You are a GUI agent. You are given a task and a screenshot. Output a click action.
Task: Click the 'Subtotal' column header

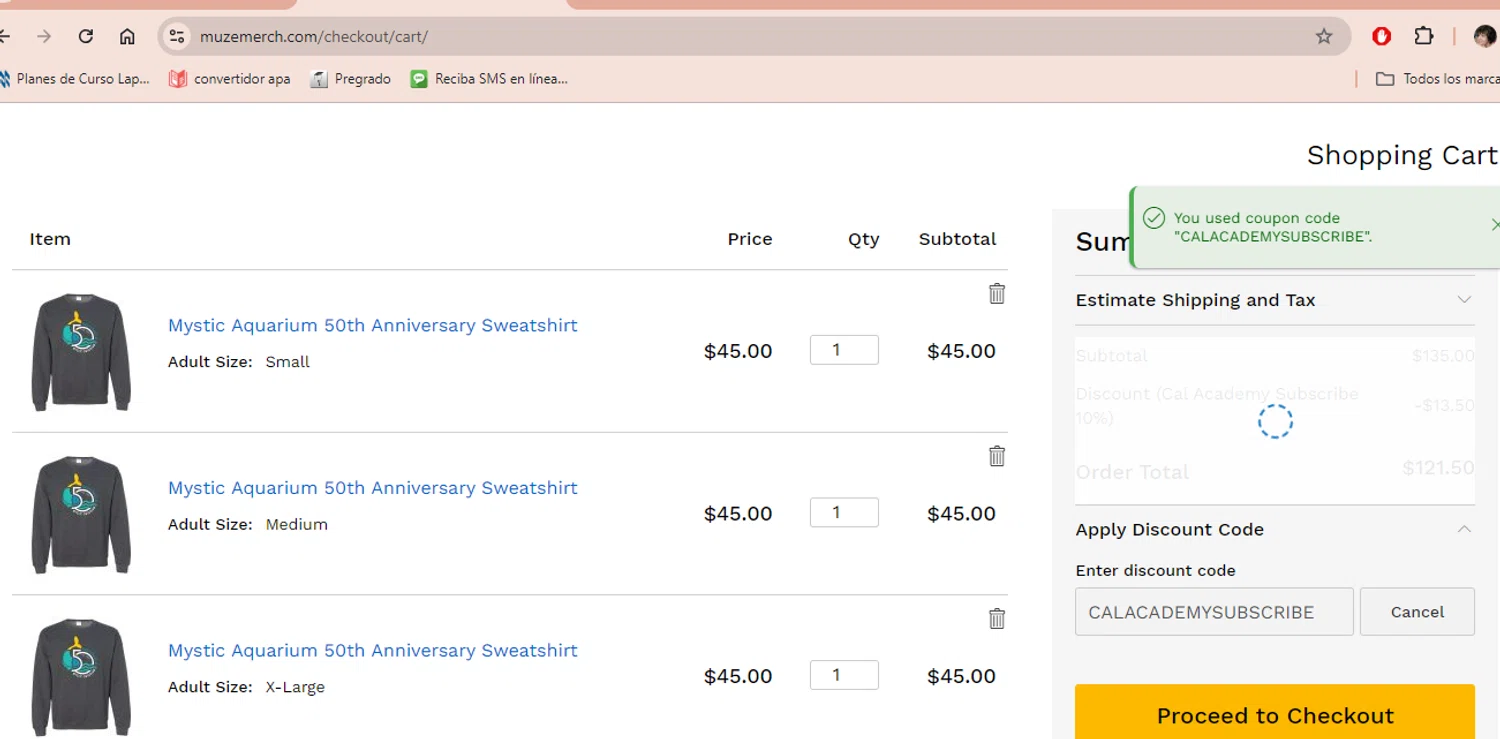coord(957,239)
